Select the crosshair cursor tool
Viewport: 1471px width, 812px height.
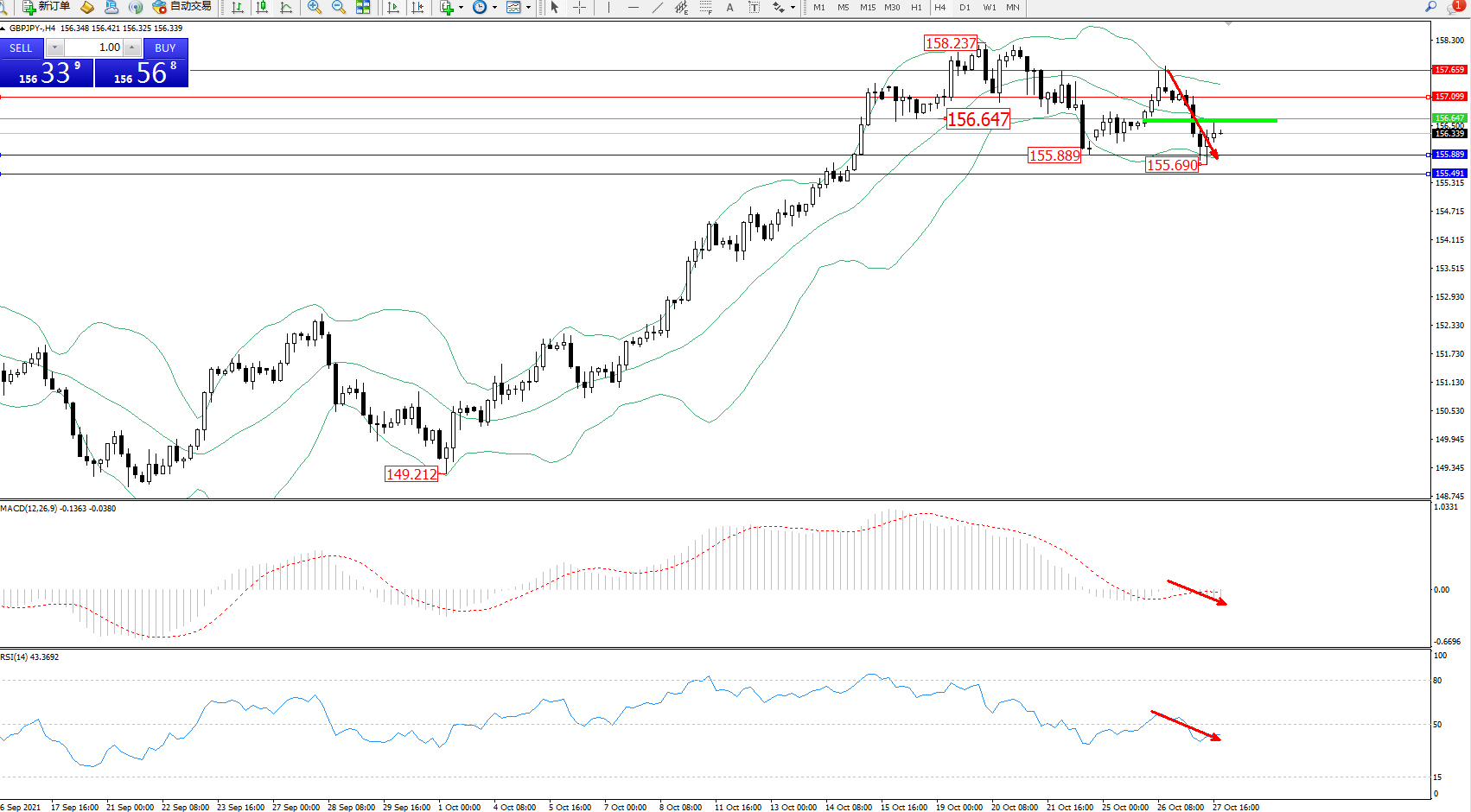tap(579, 7)
